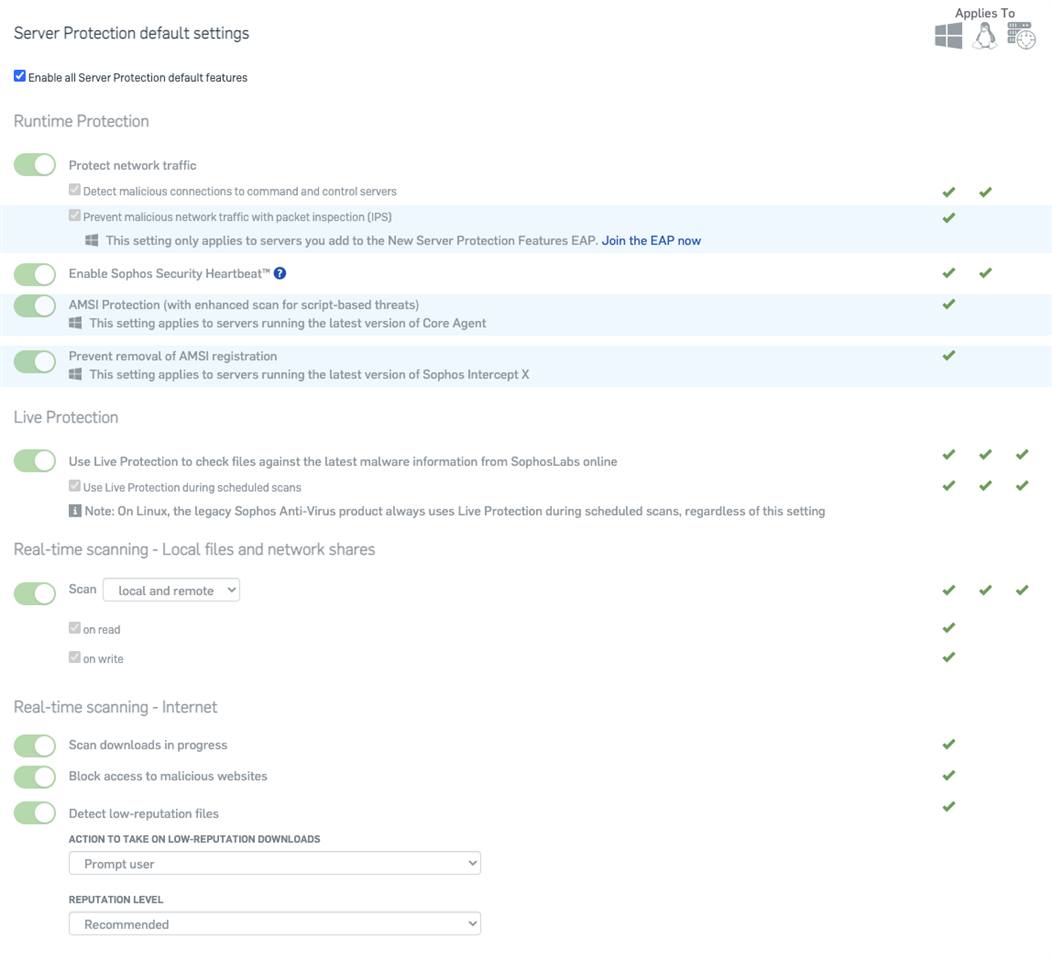Toggle the Detect low-reputation files switch
1052x960 pixels.
point(35,813)
